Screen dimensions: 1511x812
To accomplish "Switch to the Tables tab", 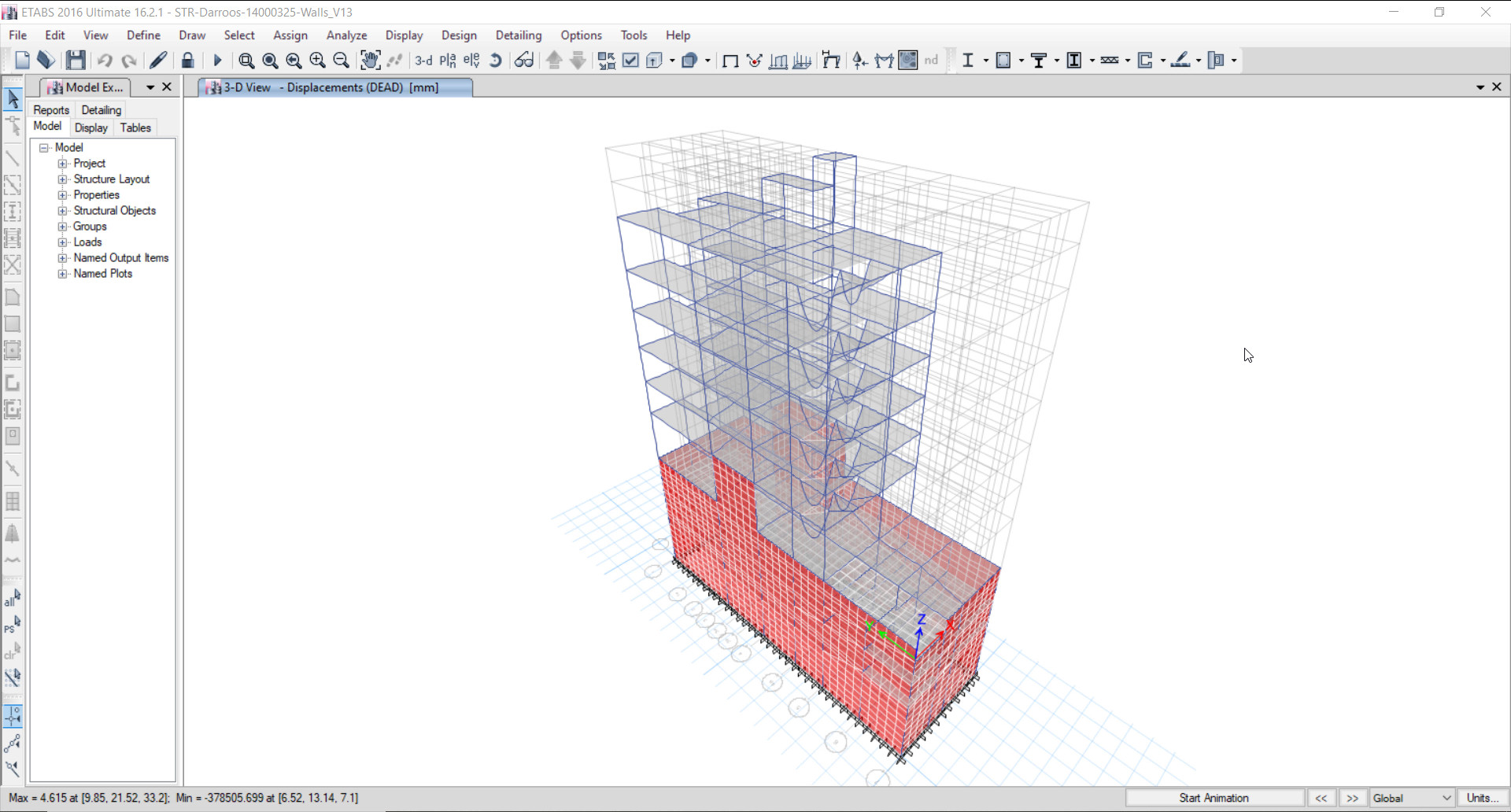I will pyautogui.click(x=135, y=127).
